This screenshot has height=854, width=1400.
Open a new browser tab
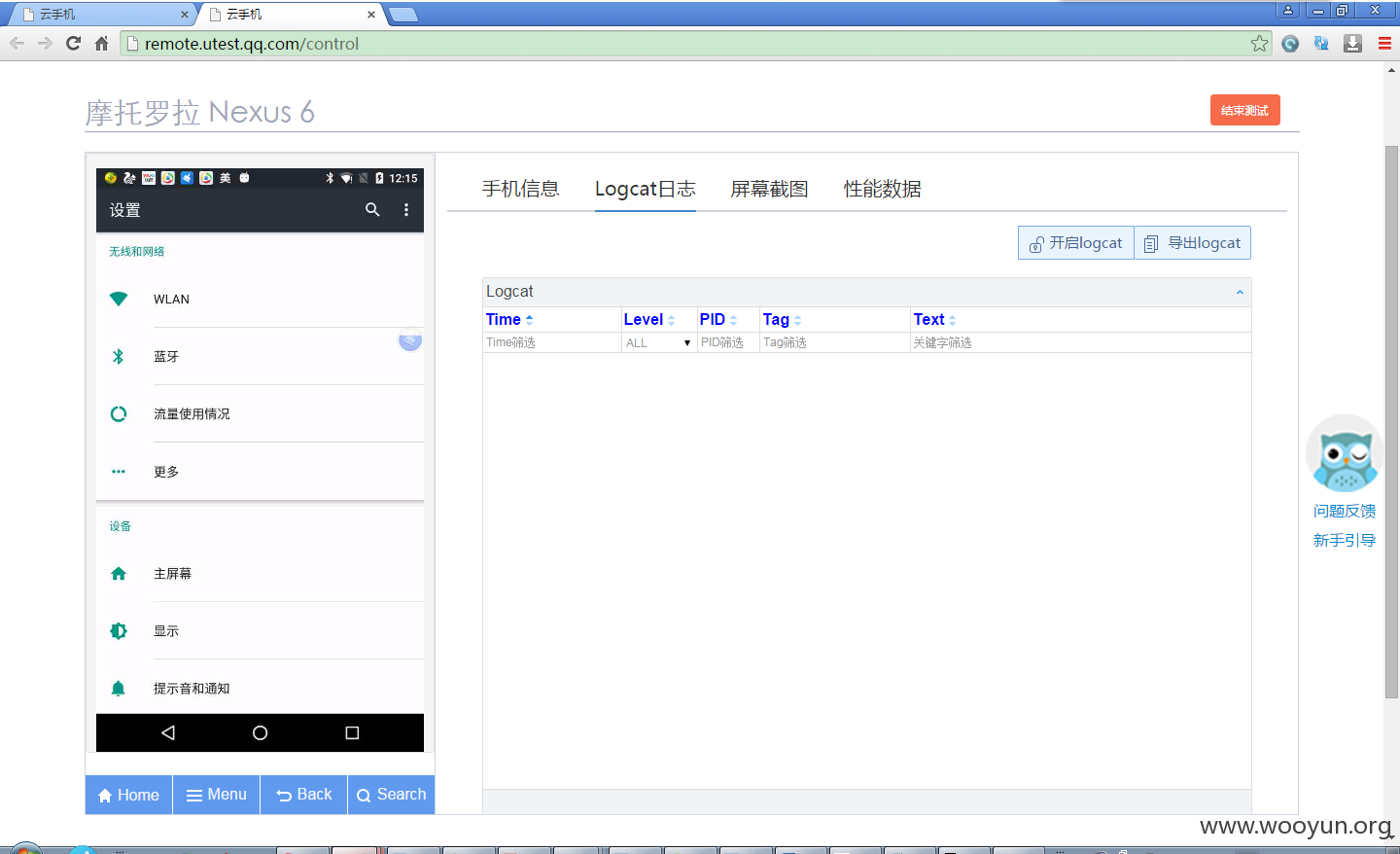pos(402,15)
